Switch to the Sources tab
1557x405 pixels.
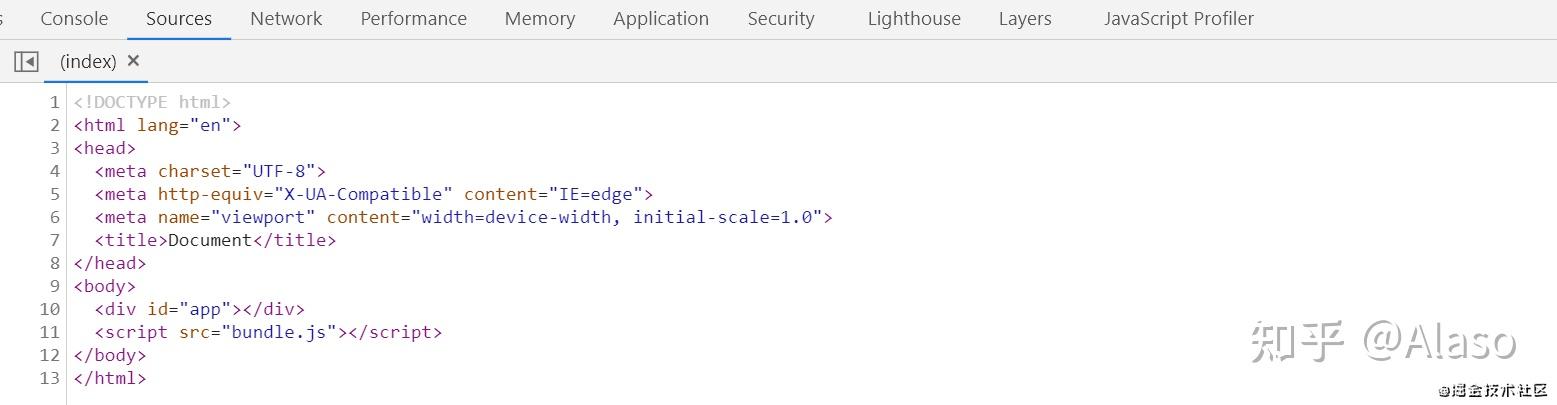pyautogui.click(x=179, y=19)
